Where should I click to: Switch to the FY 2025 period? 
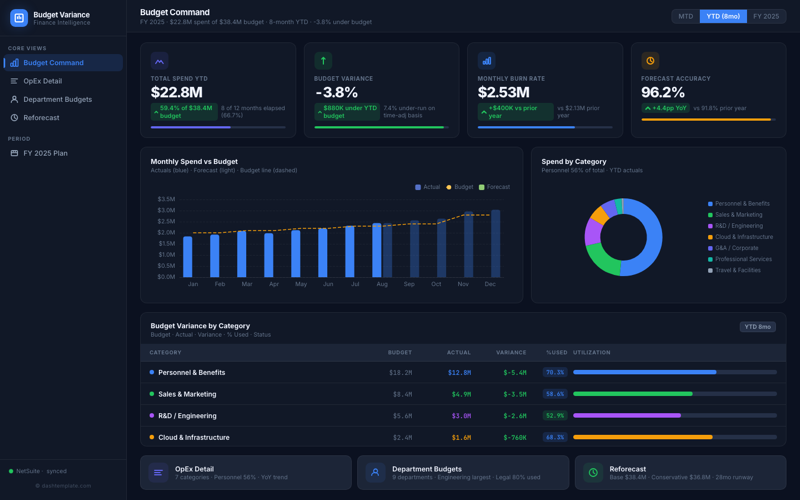point(766,16)
